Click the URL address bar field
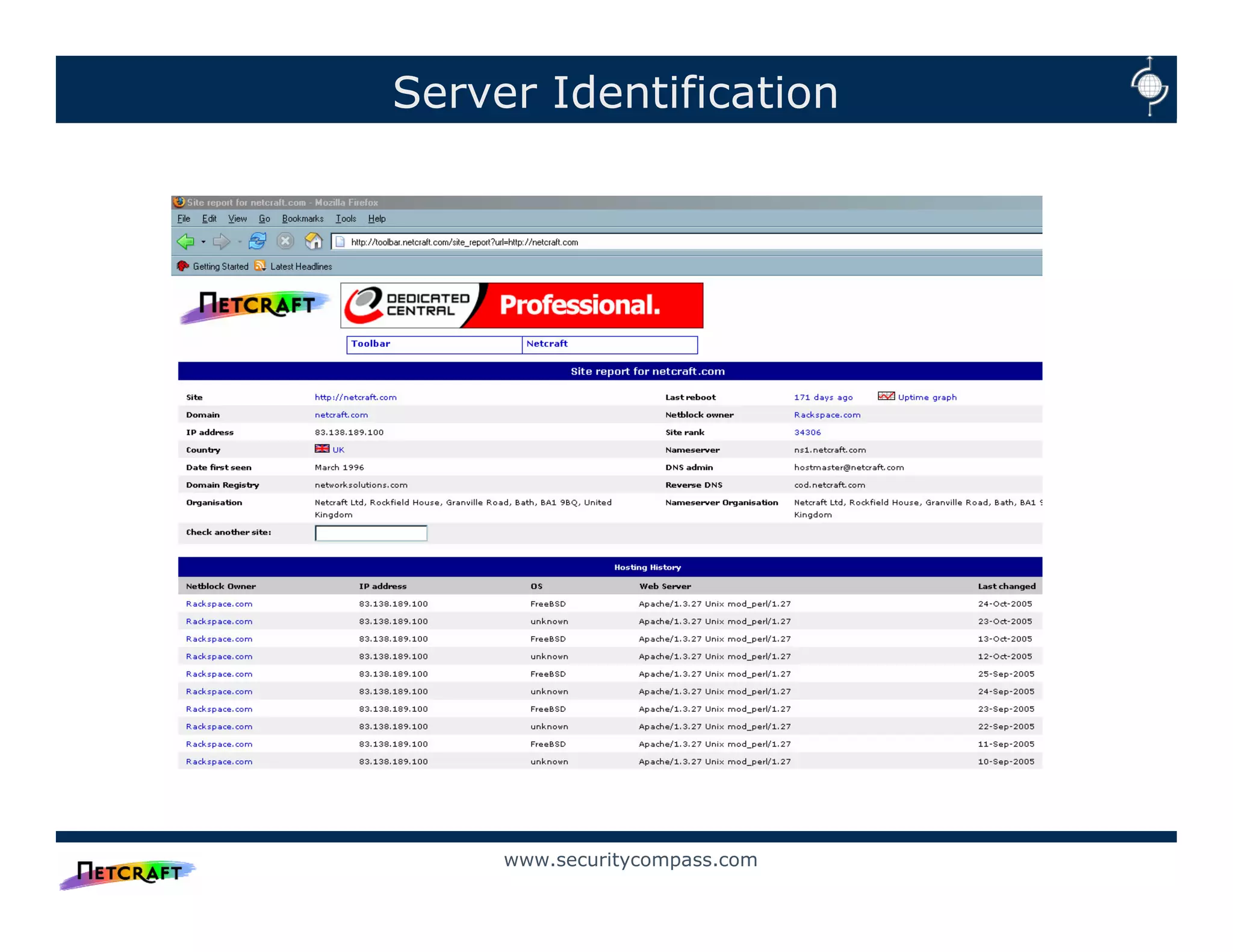 686,242
